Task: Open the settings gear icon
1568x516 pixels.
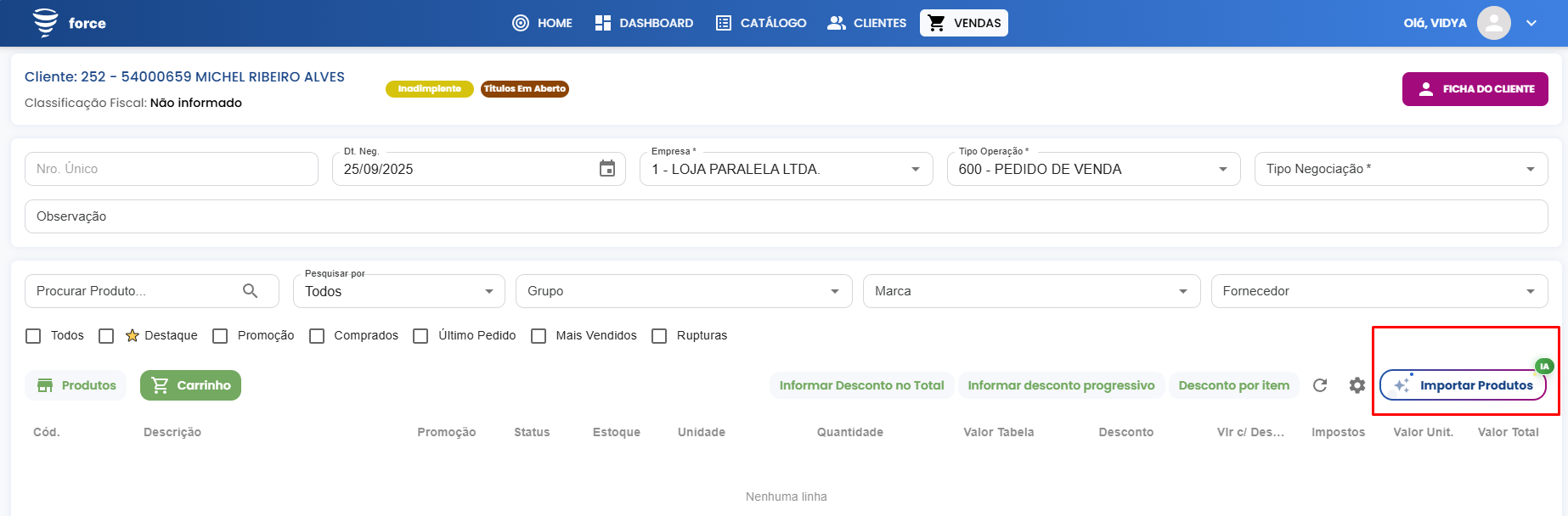Action: tap(1357, 385)
